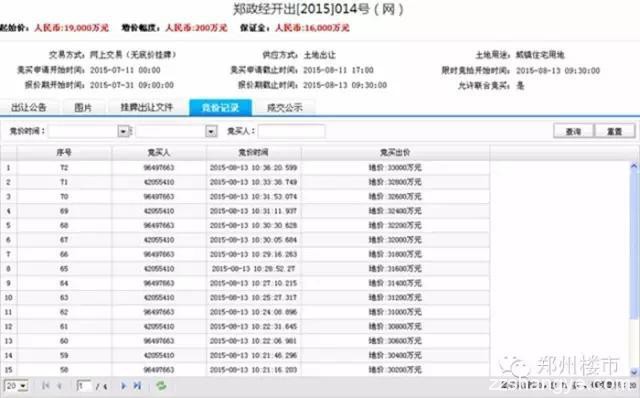640x398 pixels.
Task: Go to the previous page of records
Action: 60,385
